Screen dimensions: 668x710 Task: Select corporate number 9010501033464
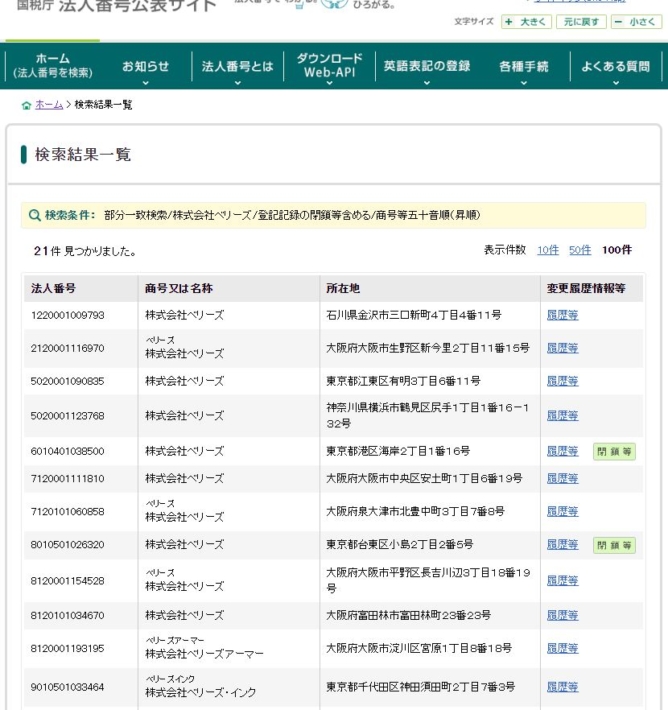coord(67,687)
